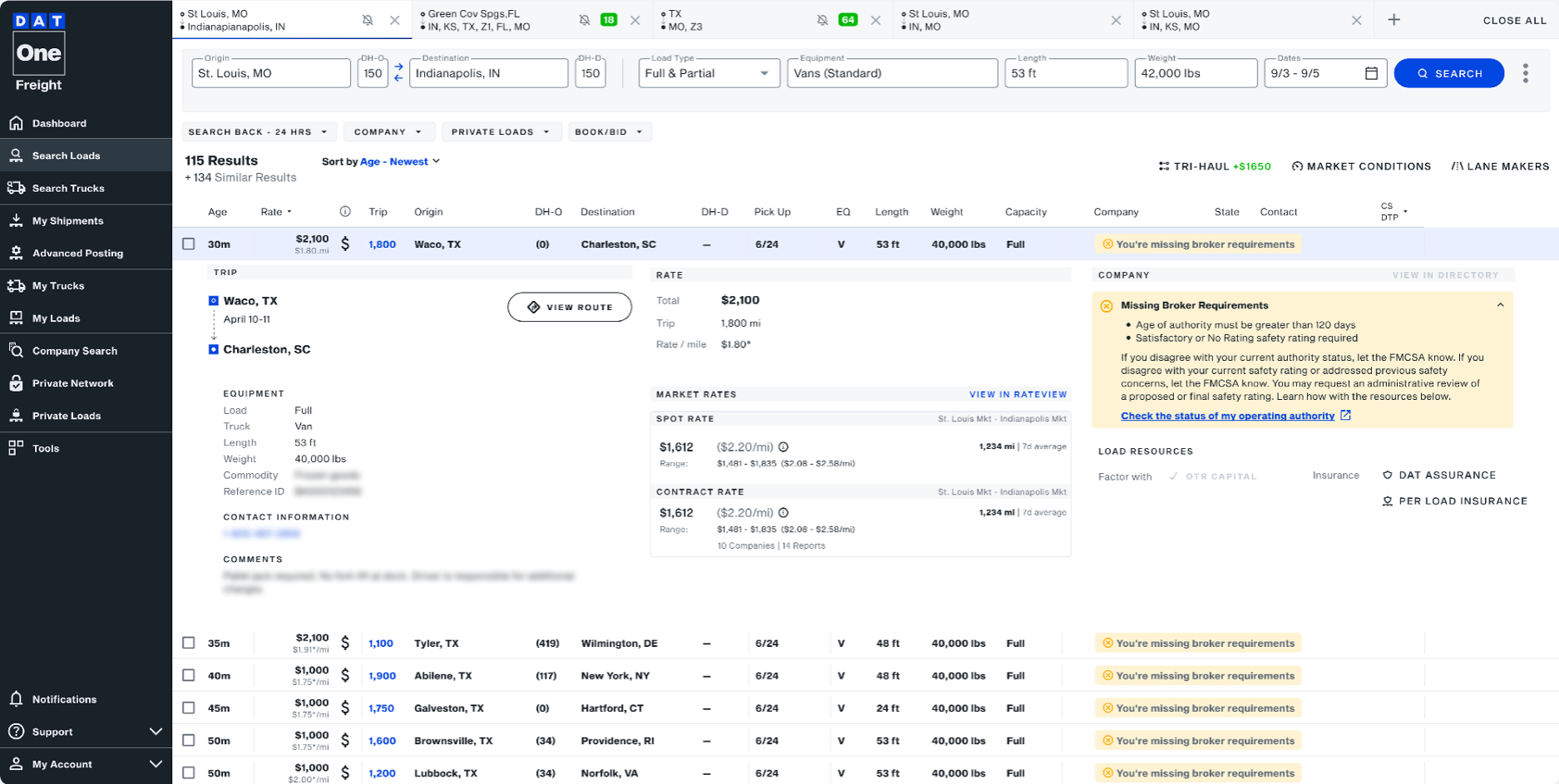
Task: Open Lane Makers
Action: 1501,166
